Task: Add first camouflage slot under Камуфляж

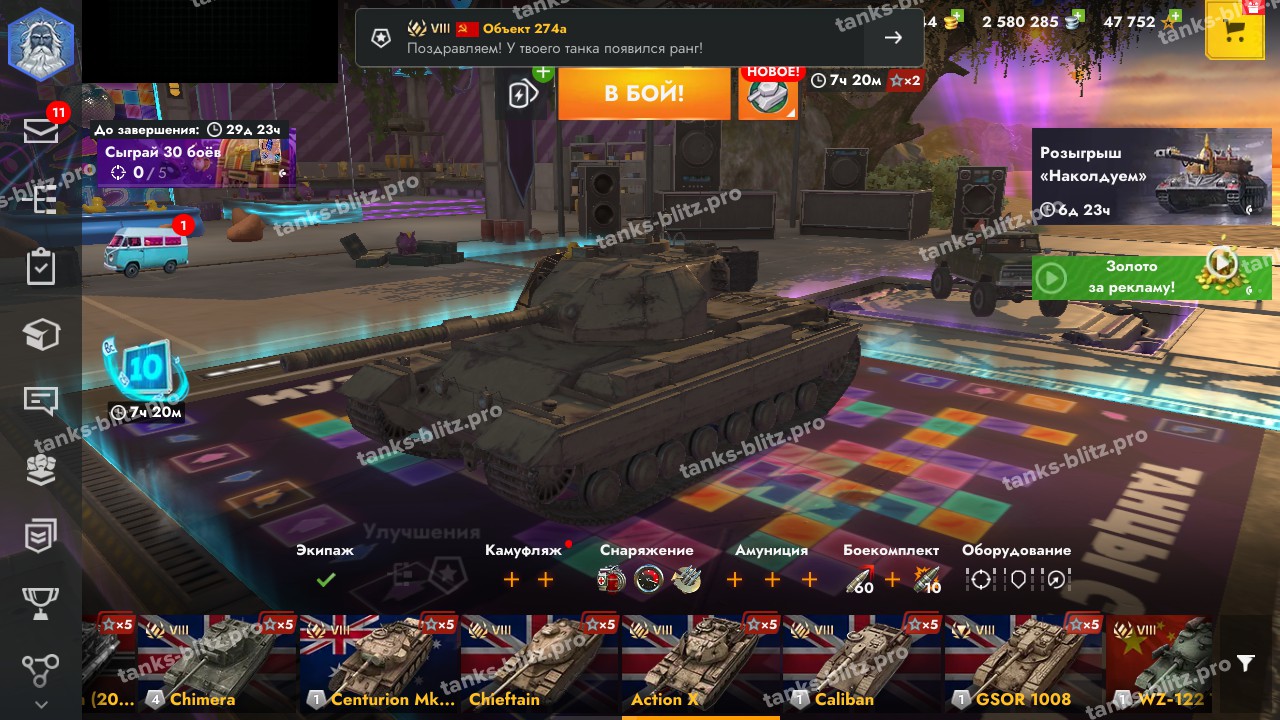Action: 511,579
